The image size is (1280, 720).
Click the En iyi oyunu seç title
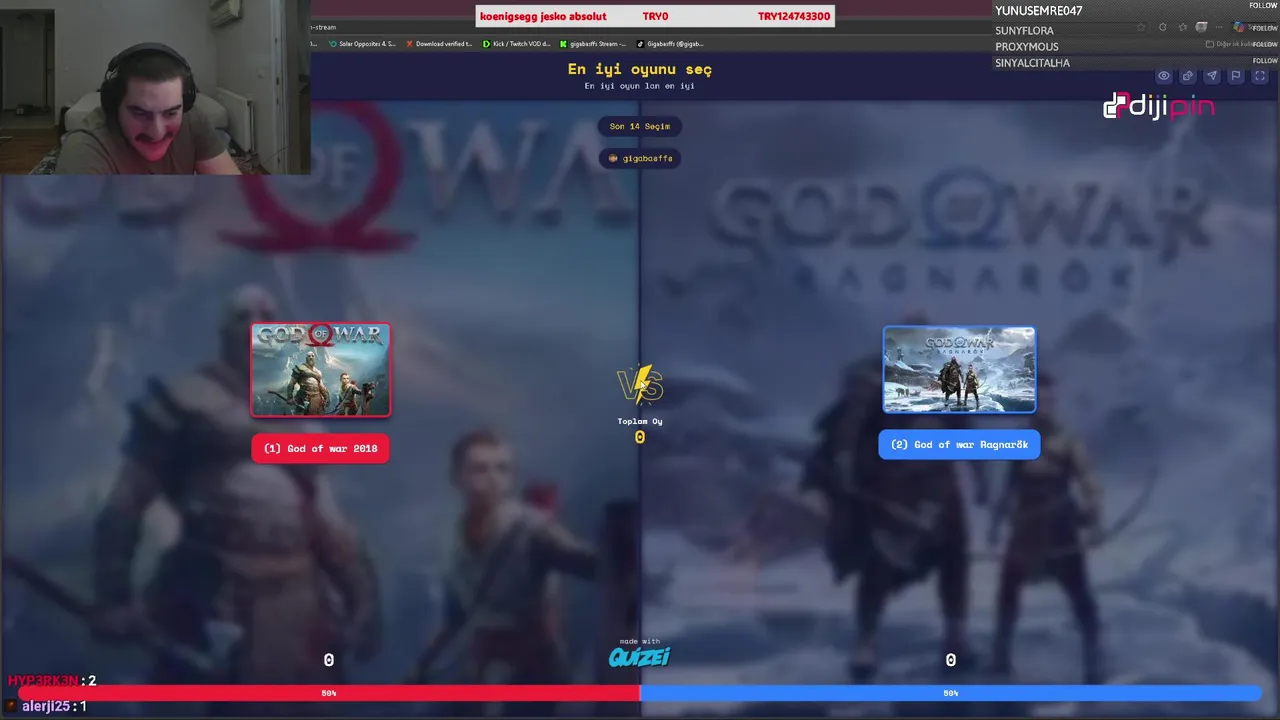tap(640, 69)
